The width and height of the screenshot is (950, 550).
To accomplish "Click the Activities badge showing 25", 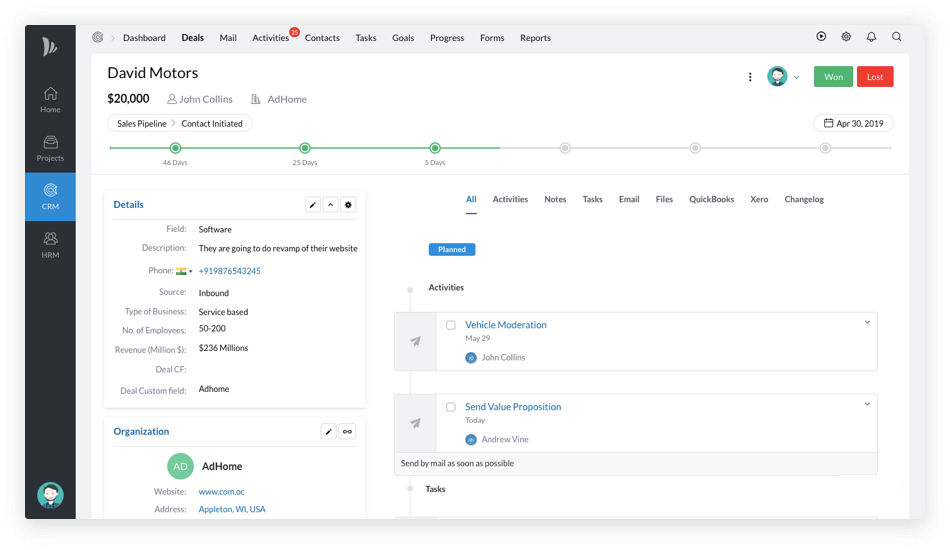I will (294, 32).
